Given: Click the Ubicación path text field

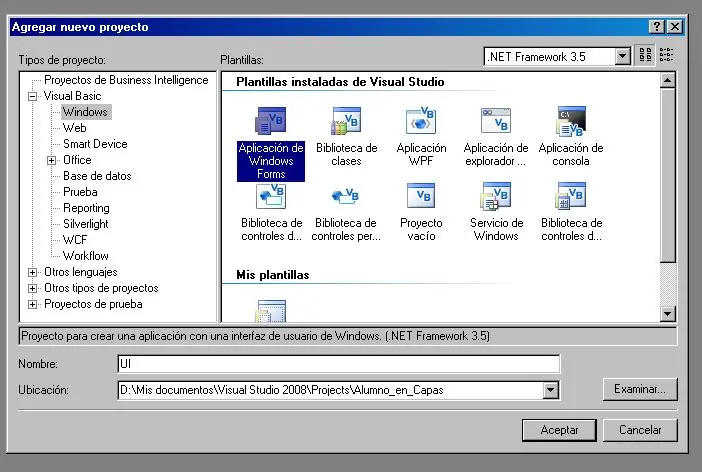Looking at the screenshot, I should [330, 390].
